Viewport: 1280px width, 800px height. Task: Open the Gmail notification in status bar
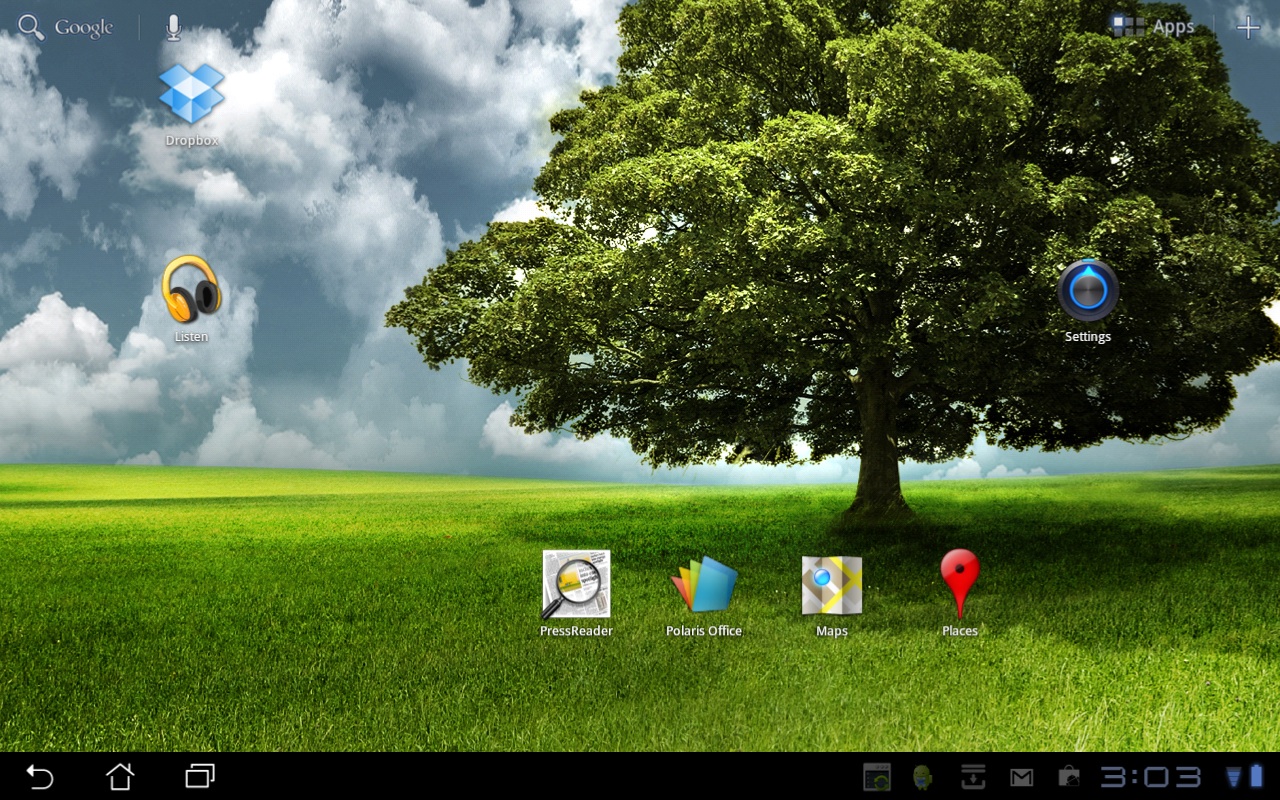(x=1021, y=777)
